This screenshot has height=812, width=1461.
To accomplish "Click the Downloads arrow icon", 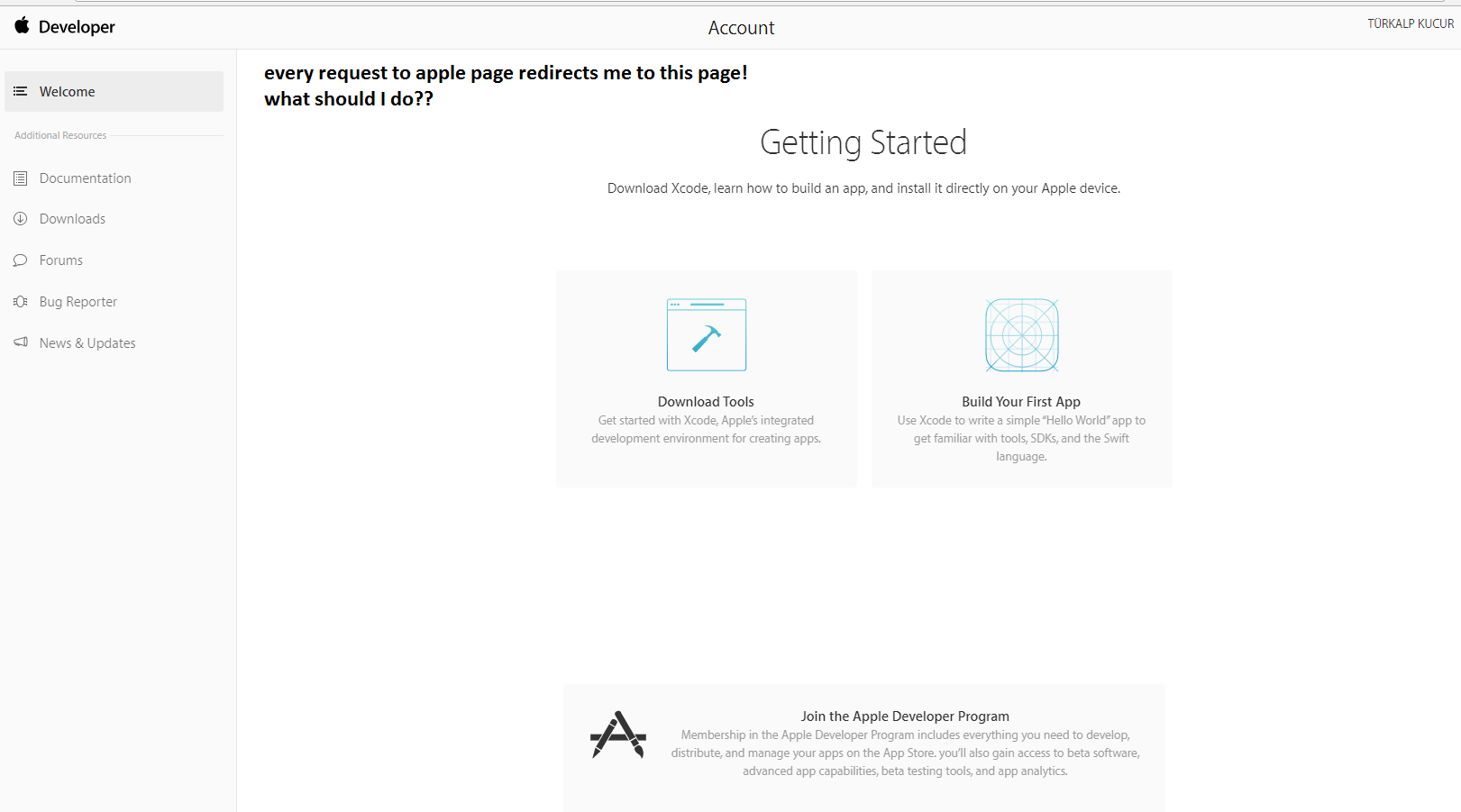I will point(21,219).
